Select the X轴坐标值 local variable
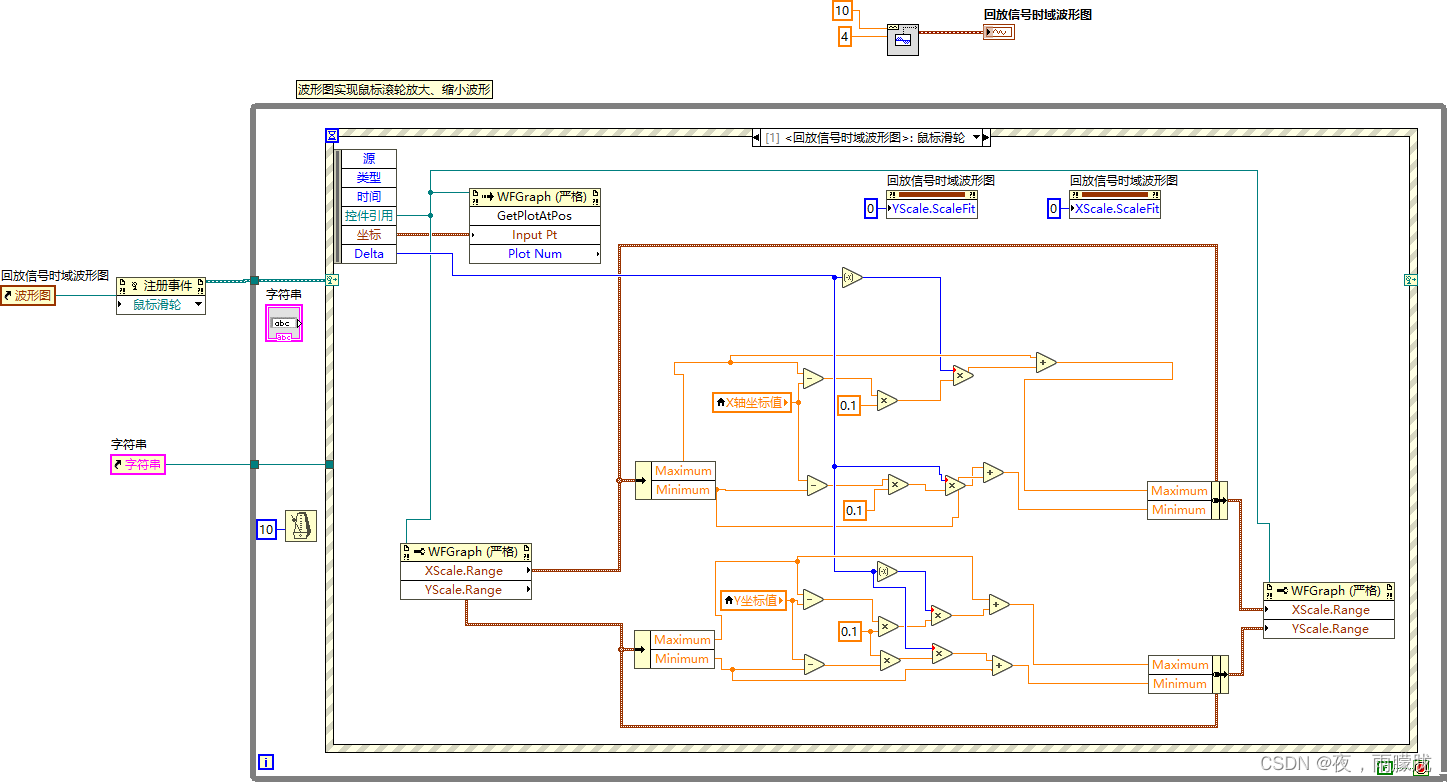The width and height of the screenshot is (1447, 782). pyautogui.click(x=752, y=402)
